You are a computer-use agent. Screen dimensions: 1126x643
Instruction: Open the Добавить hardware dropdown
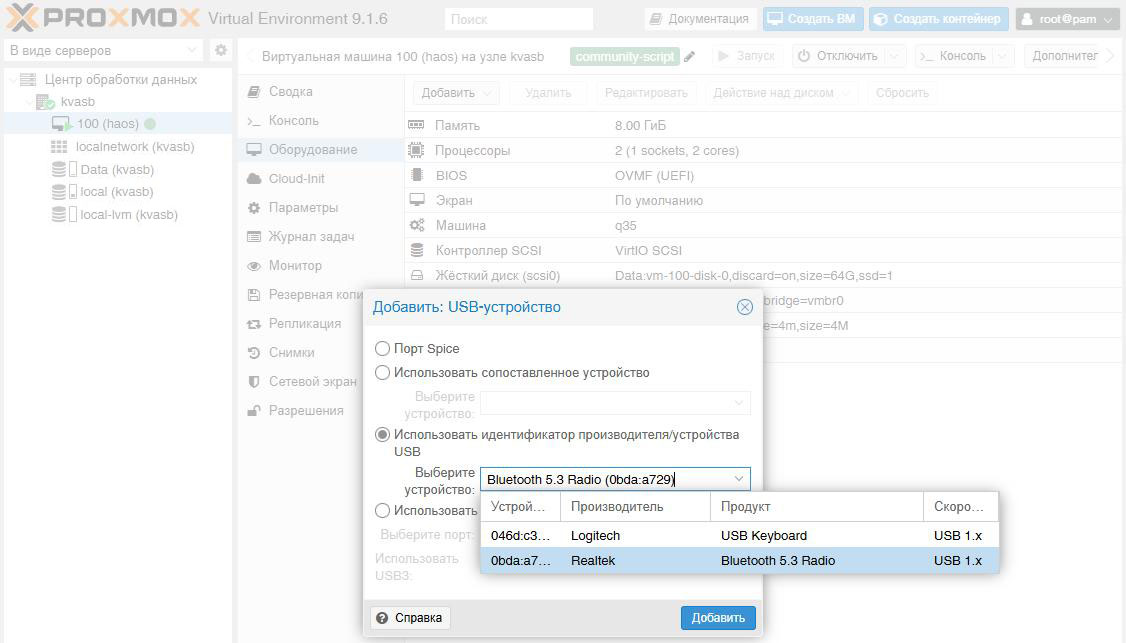(455, 93)
